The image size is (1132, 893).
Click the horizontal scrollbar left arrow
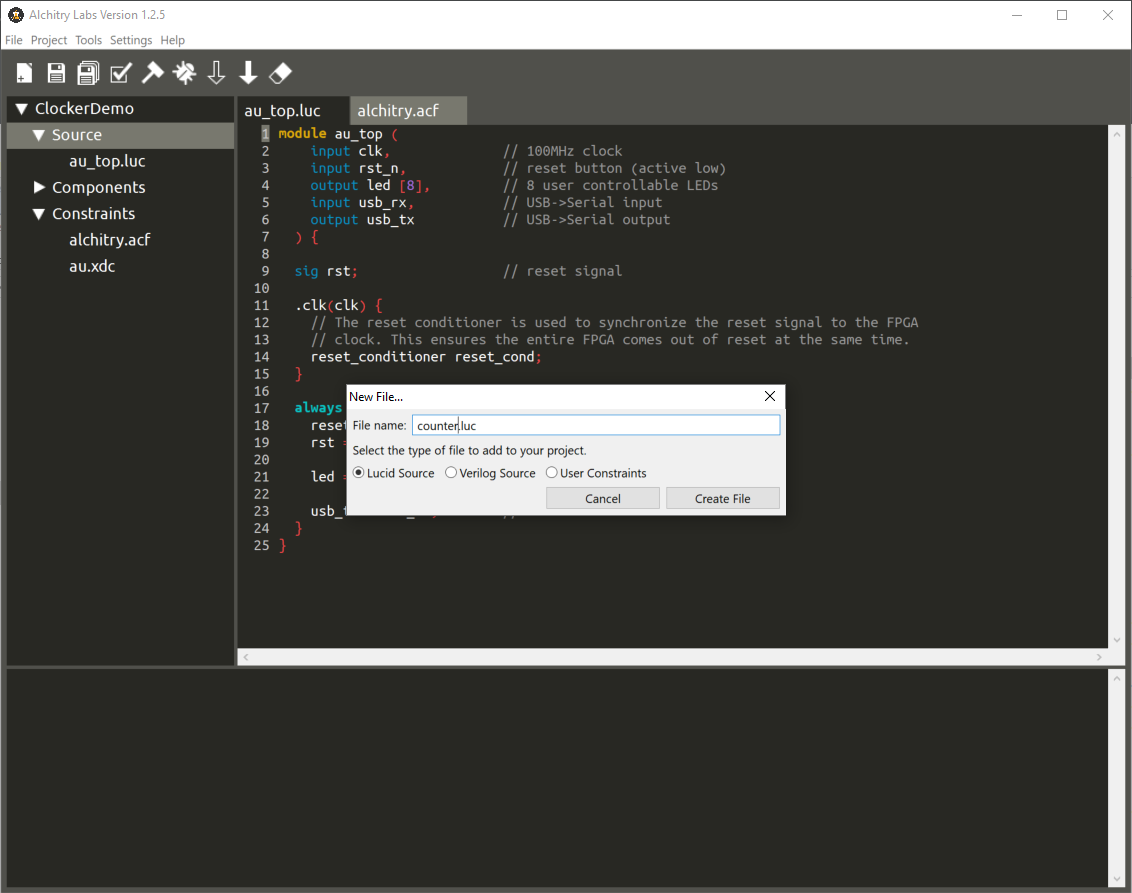[246, 657]
